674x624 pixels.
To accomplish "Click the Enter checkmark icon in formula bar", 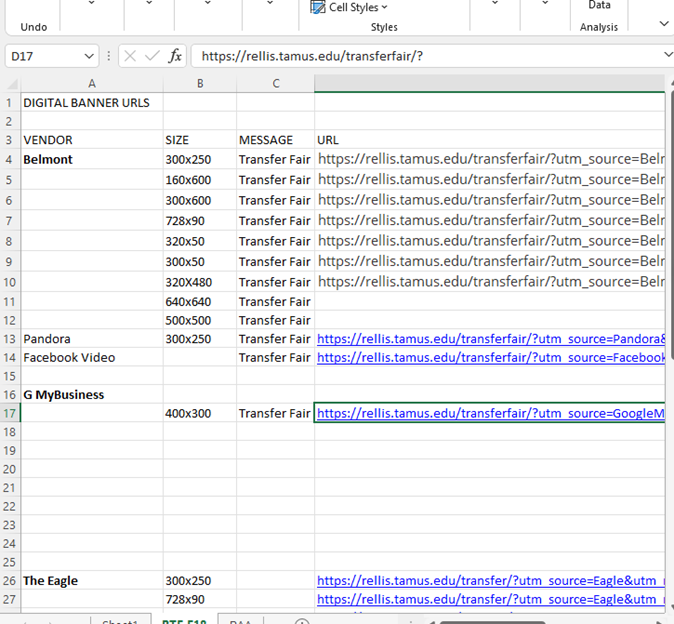I will [x=152, y=56].
